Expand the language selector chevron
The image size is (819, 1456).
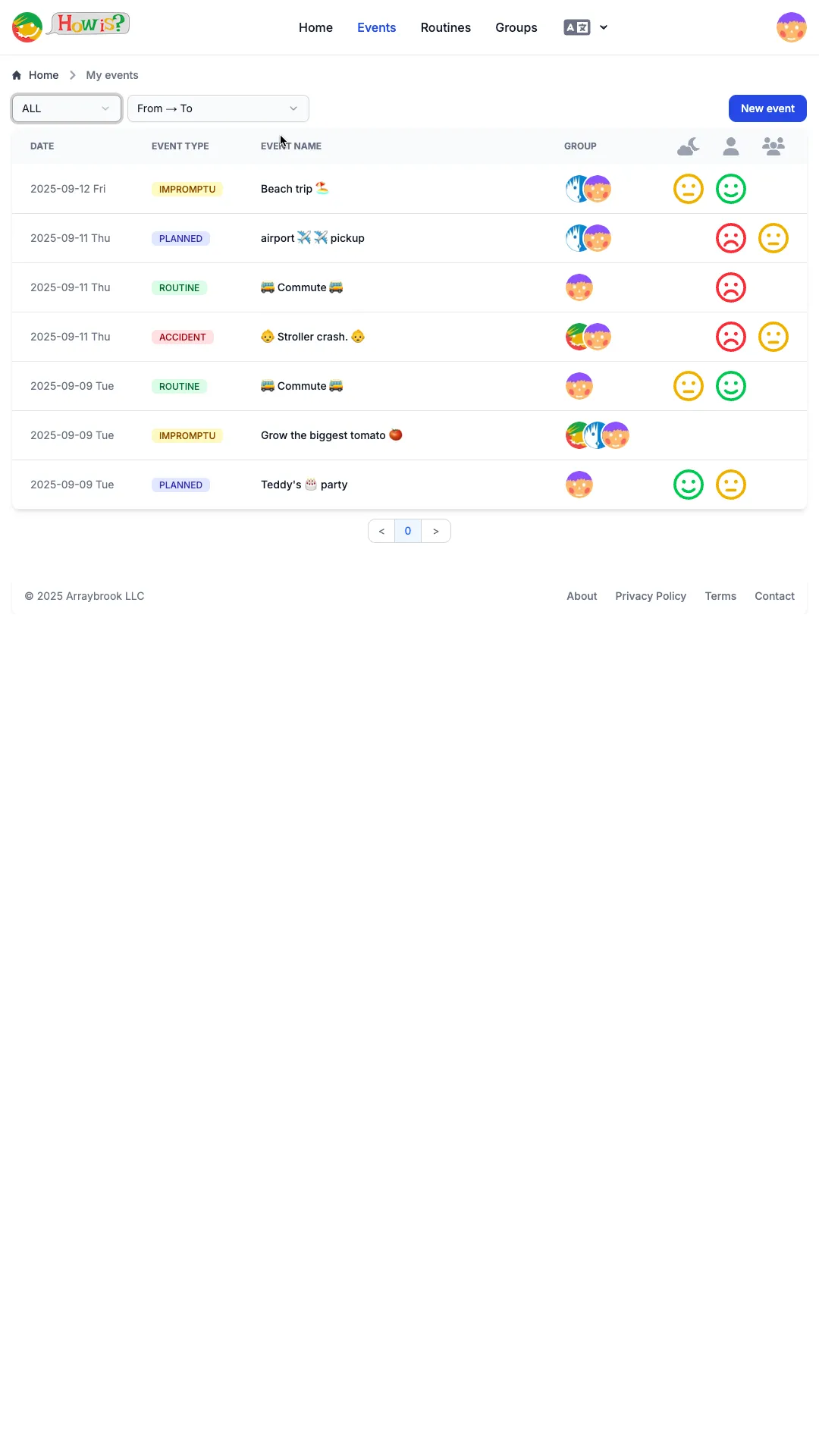point(604,27)
